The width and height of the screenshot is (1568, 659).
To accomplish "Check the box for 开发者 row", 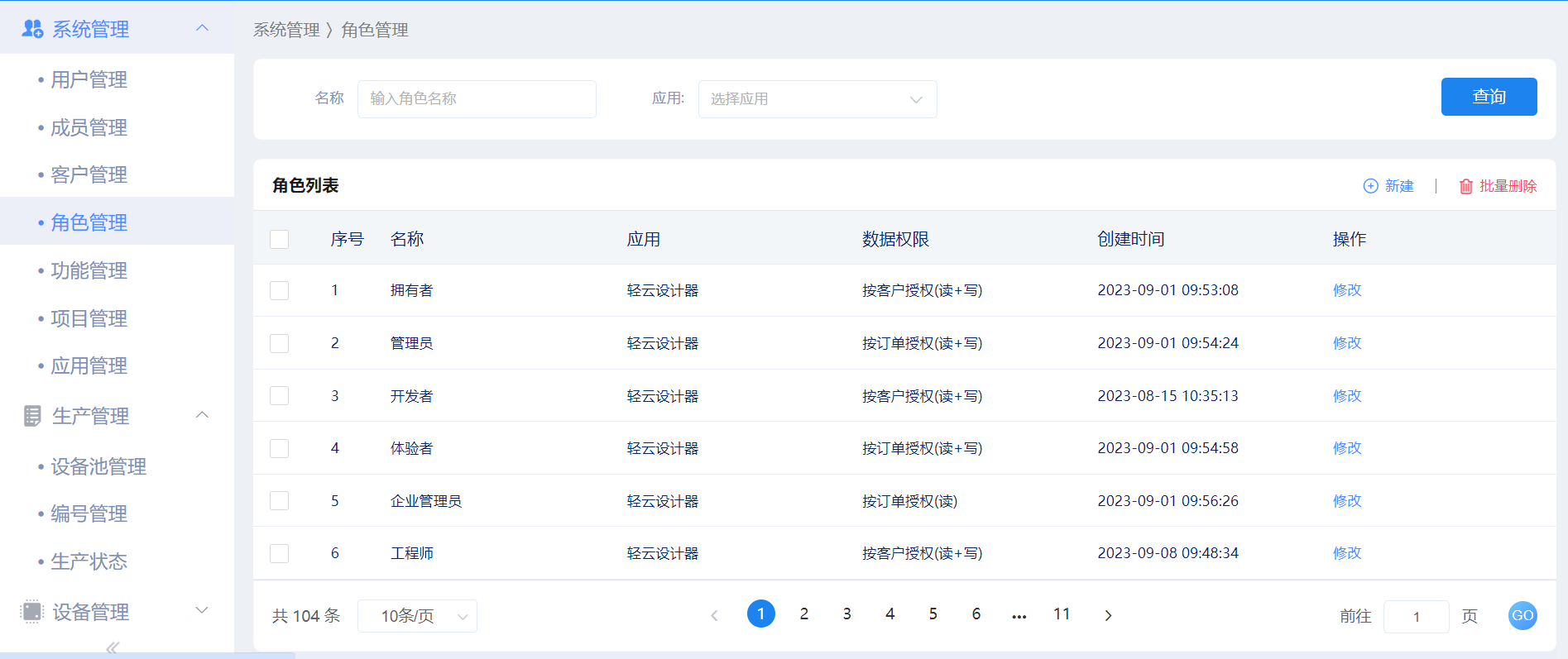I will [x=280, y=396].
